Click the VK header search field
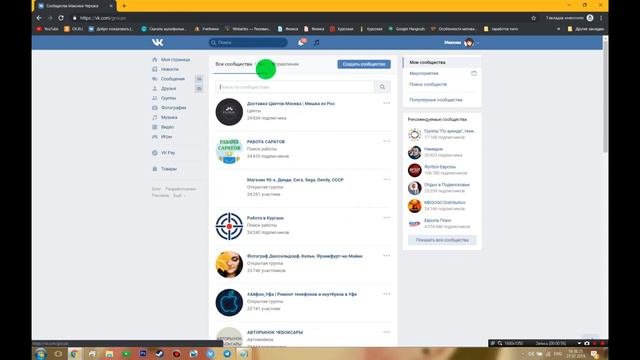The height and width of the screenshot is (360, 640). pos(248,42)
